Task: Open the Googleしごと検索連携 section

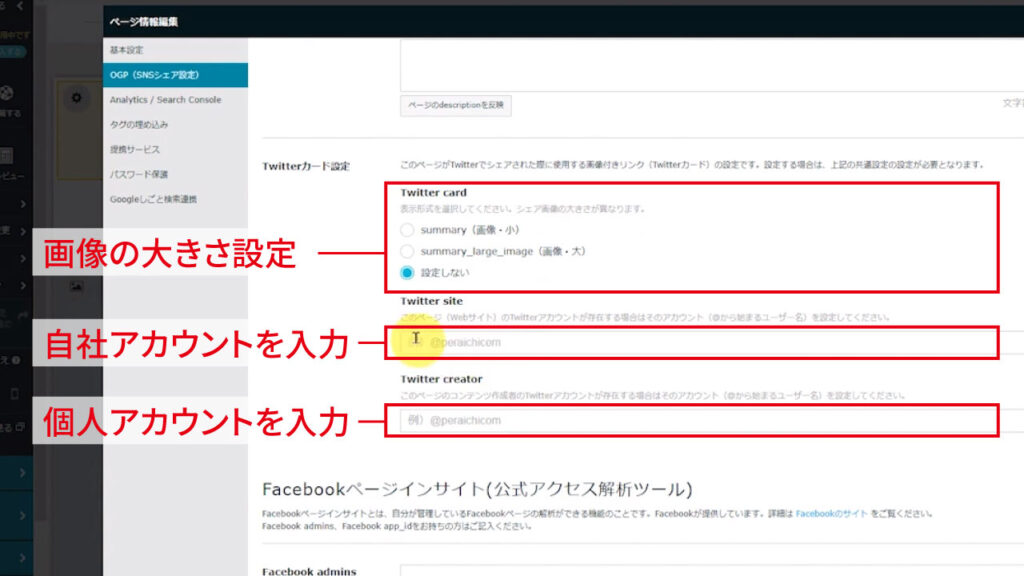Action: (175, 199)
